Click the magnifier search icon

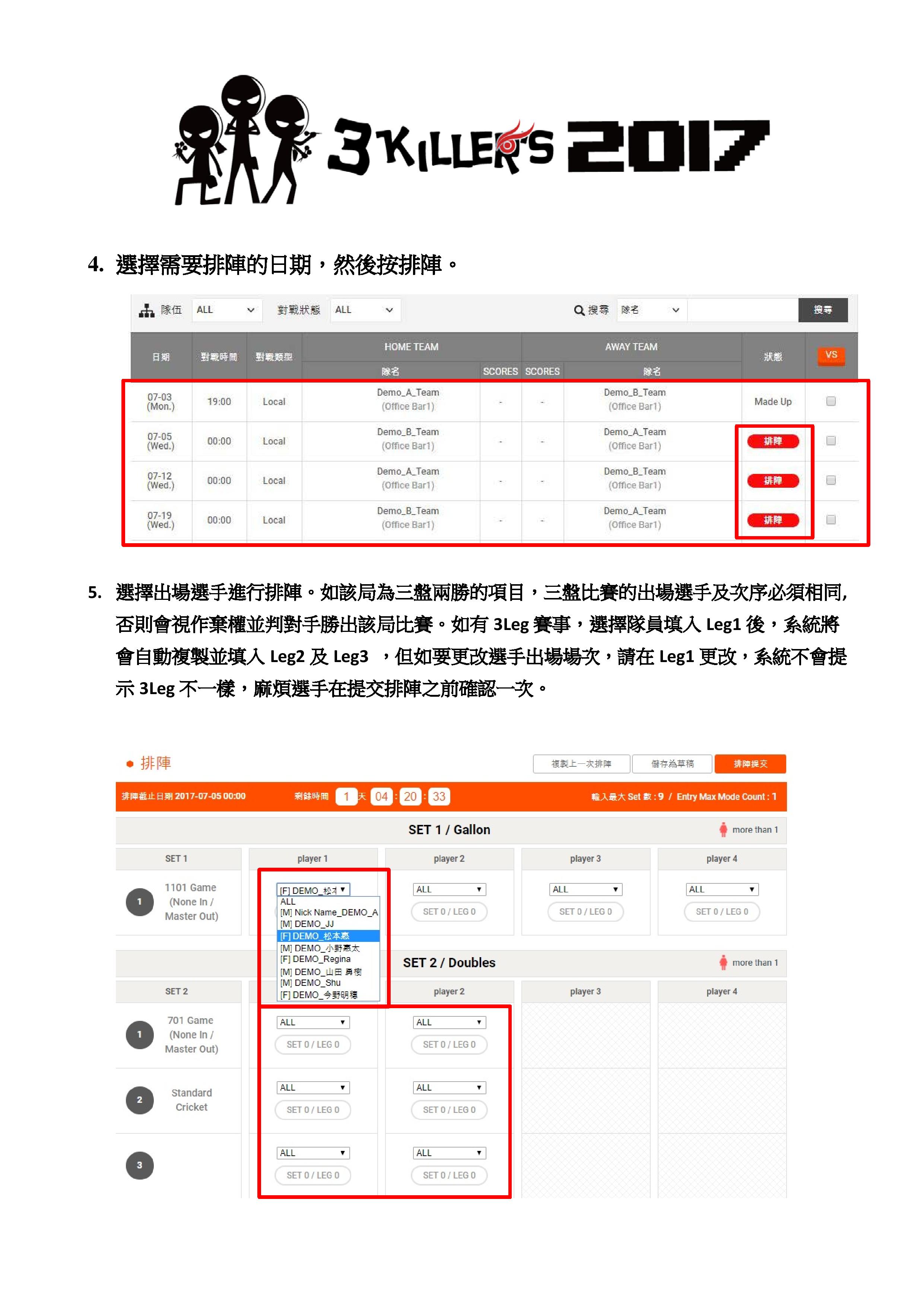[x=579, y=310]
